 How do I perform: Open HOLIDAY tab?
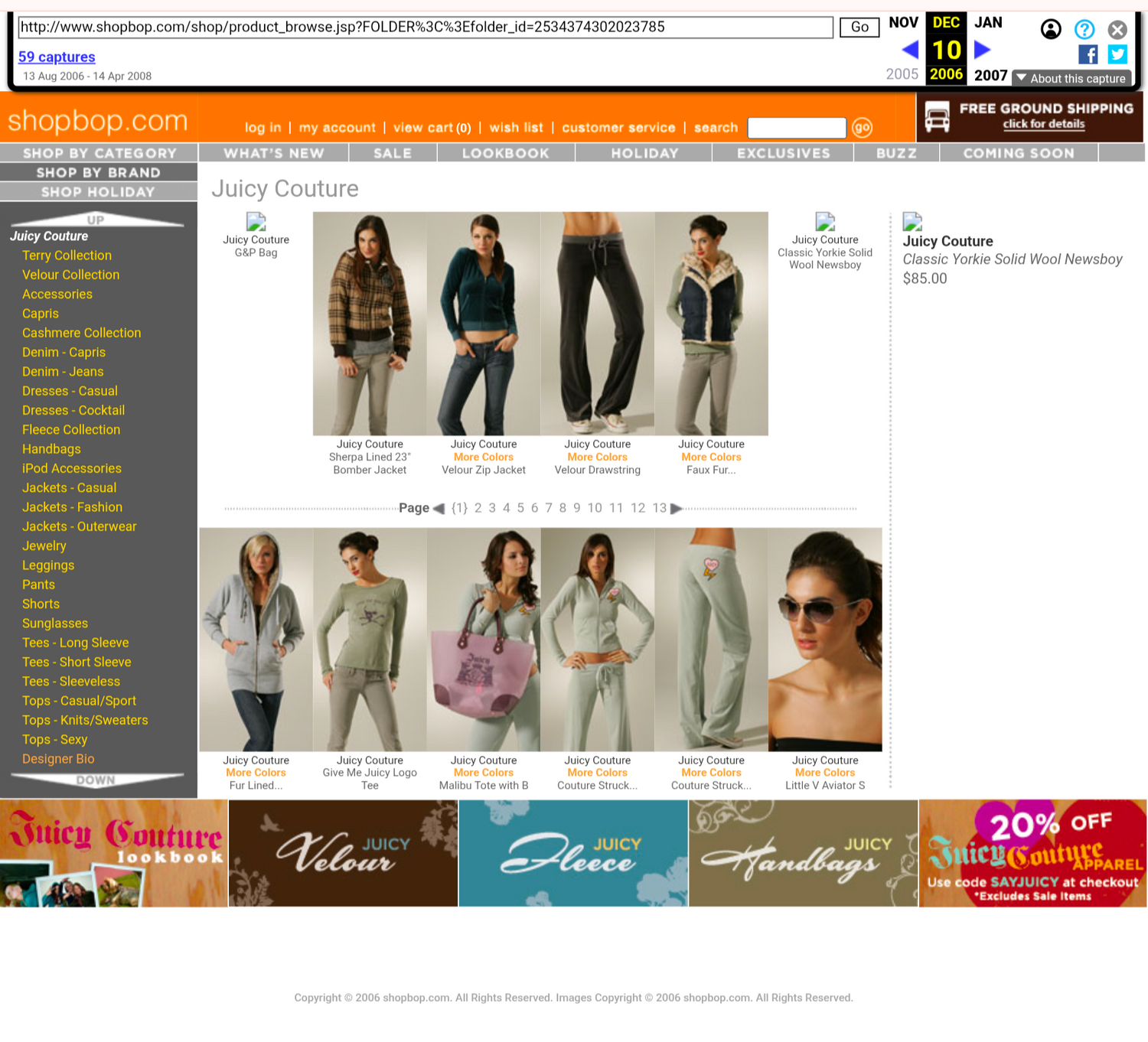[644, 153]
